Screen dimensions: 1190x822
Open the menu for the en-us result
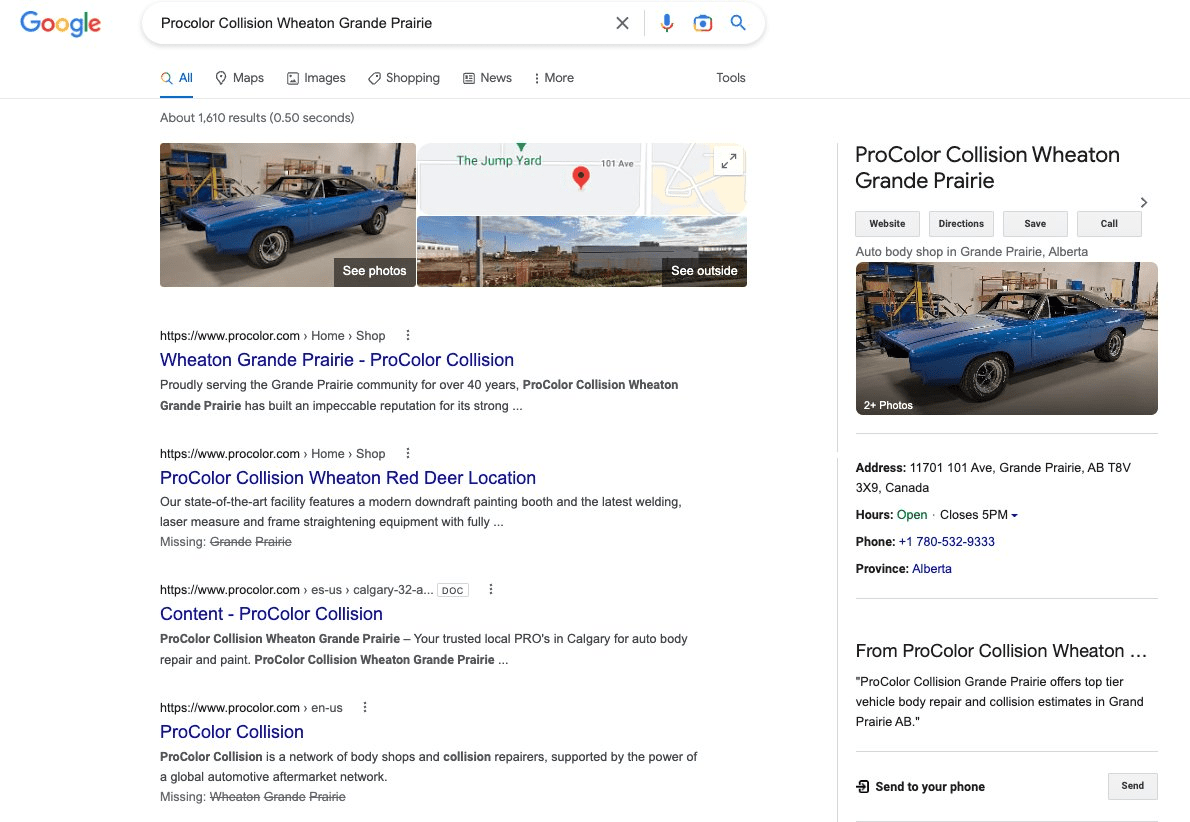[x=365, y=707]
